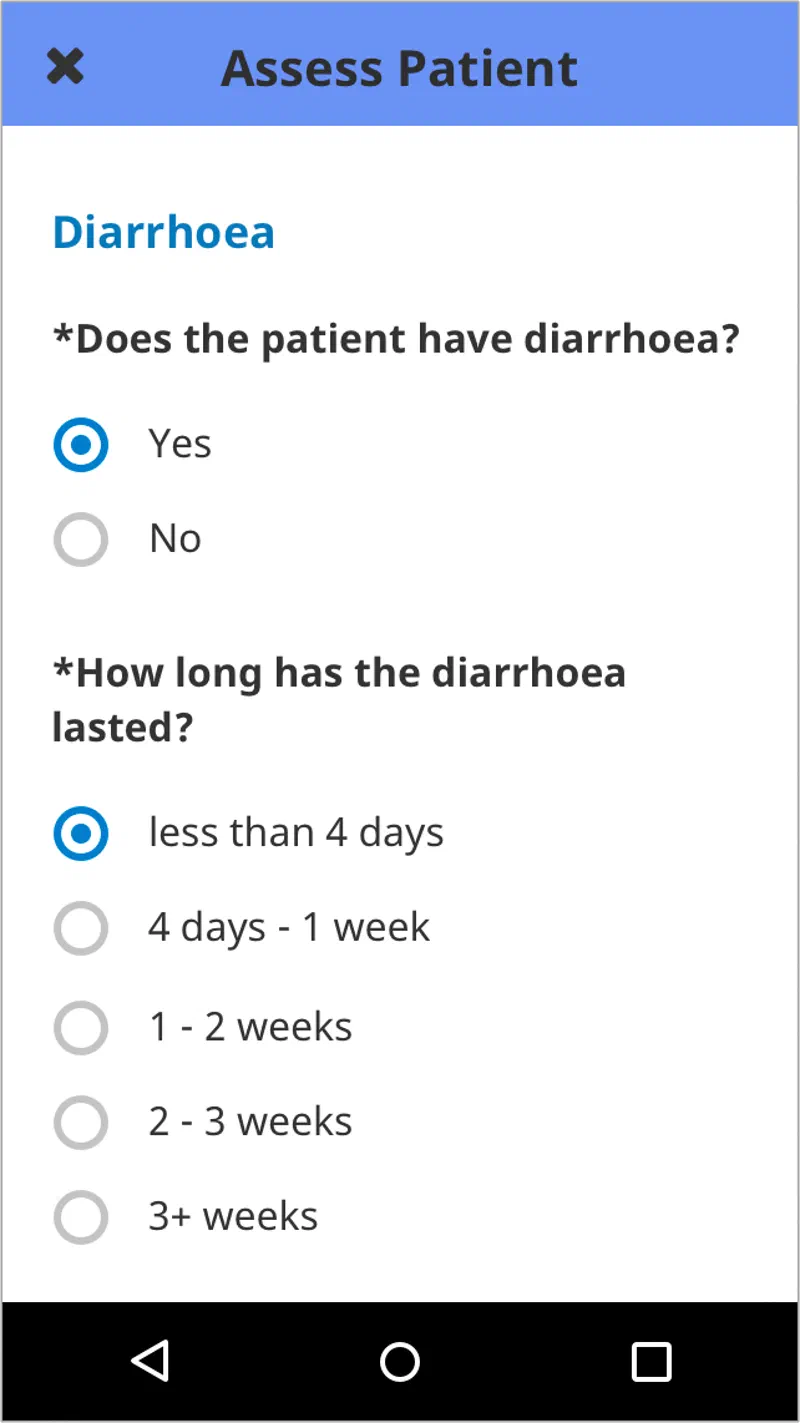Choose the '4 days - 1 week' radio circle
Viewport: 800px width, 1423px height.
coord(80,928)
